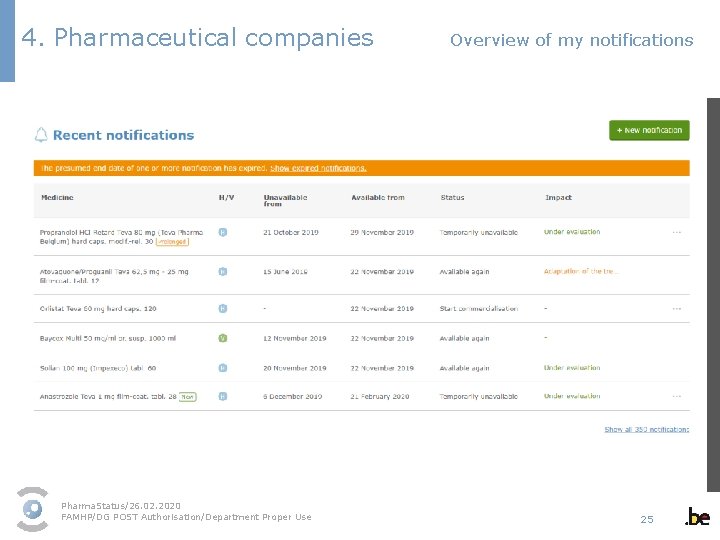Click the Impact column header

(x=558, y=197)
